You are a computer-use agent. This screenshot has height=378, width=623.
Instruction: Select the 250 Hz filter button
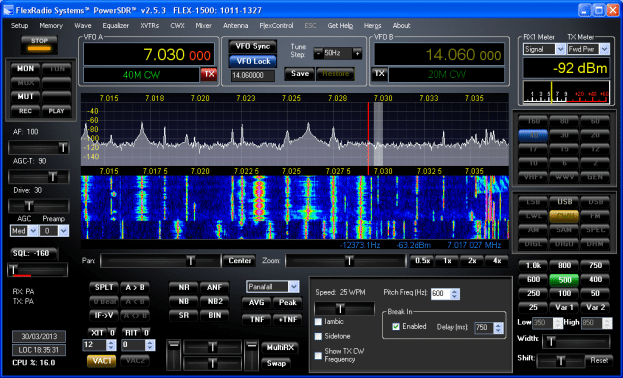tap(533, 293)
